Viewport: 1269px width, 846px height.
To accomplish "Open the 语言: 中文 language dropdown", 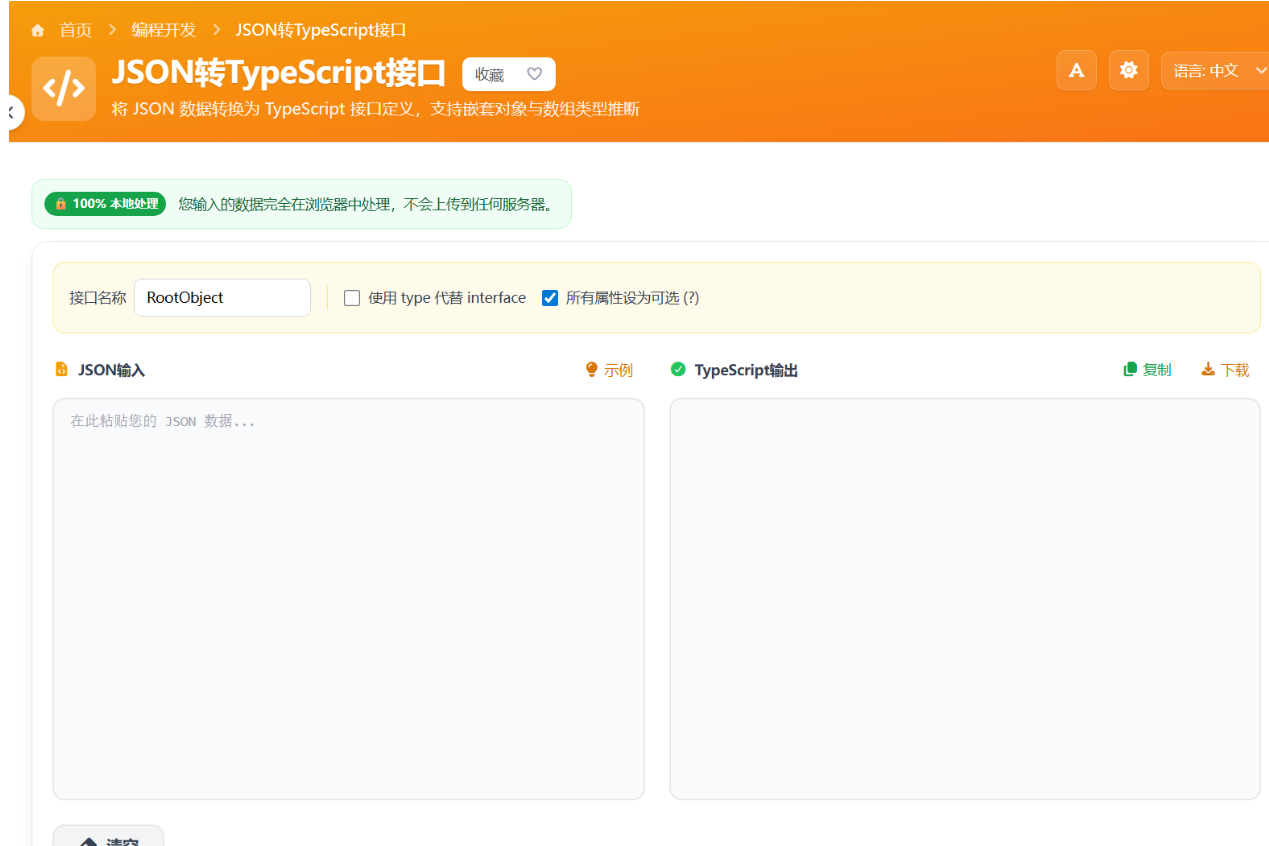I will click(x=1216, y=70).
